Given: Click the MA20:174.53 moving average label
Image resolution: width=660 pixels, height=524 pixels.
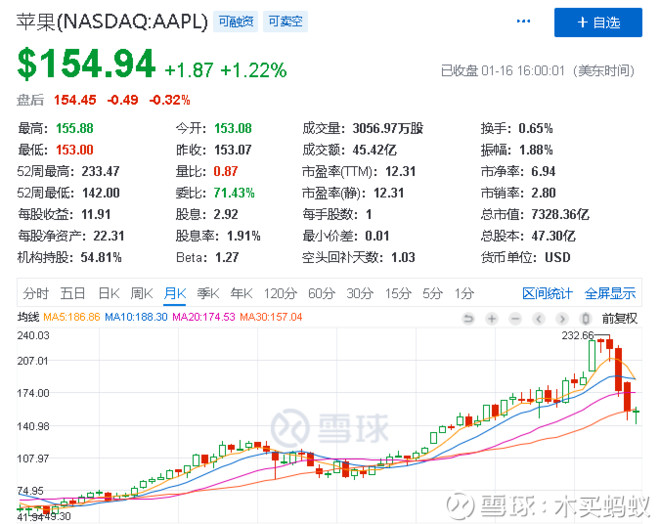Looking at the screenshot, I should (204, 317).
